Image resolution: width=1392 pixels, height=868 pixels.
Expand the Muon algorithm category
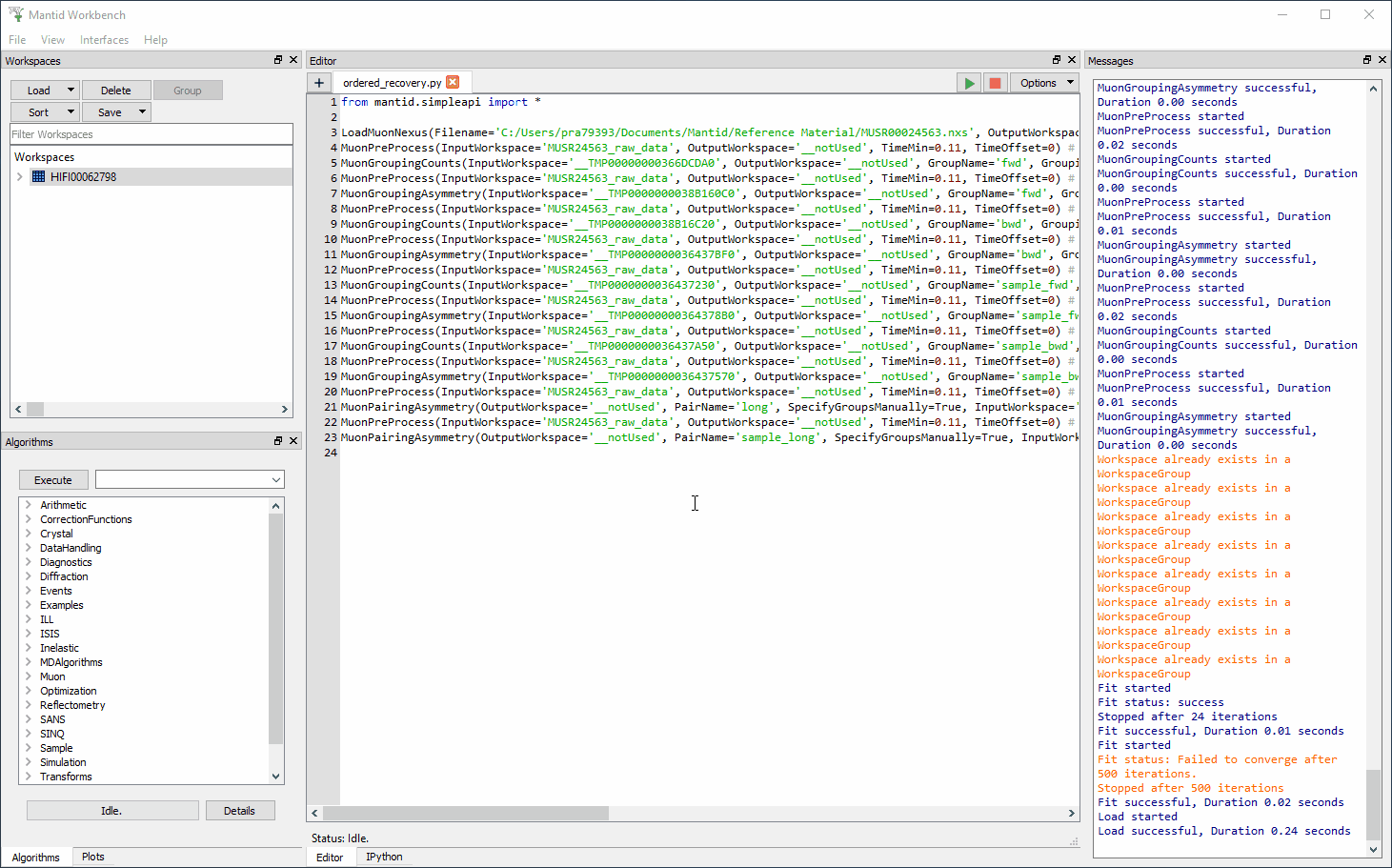[30, 676]
